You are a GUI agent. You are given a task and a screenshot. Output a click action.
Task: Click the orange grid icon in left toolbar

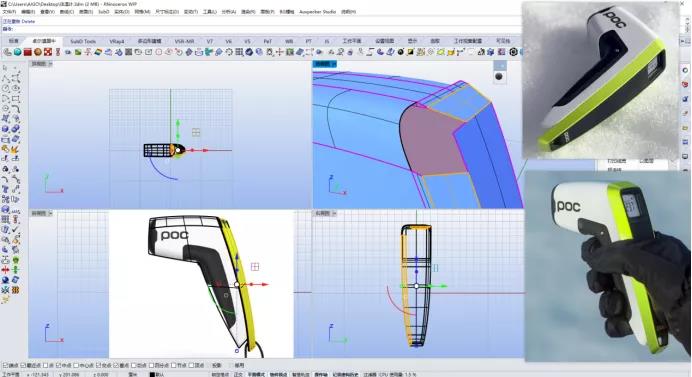(x=15, y=290)
